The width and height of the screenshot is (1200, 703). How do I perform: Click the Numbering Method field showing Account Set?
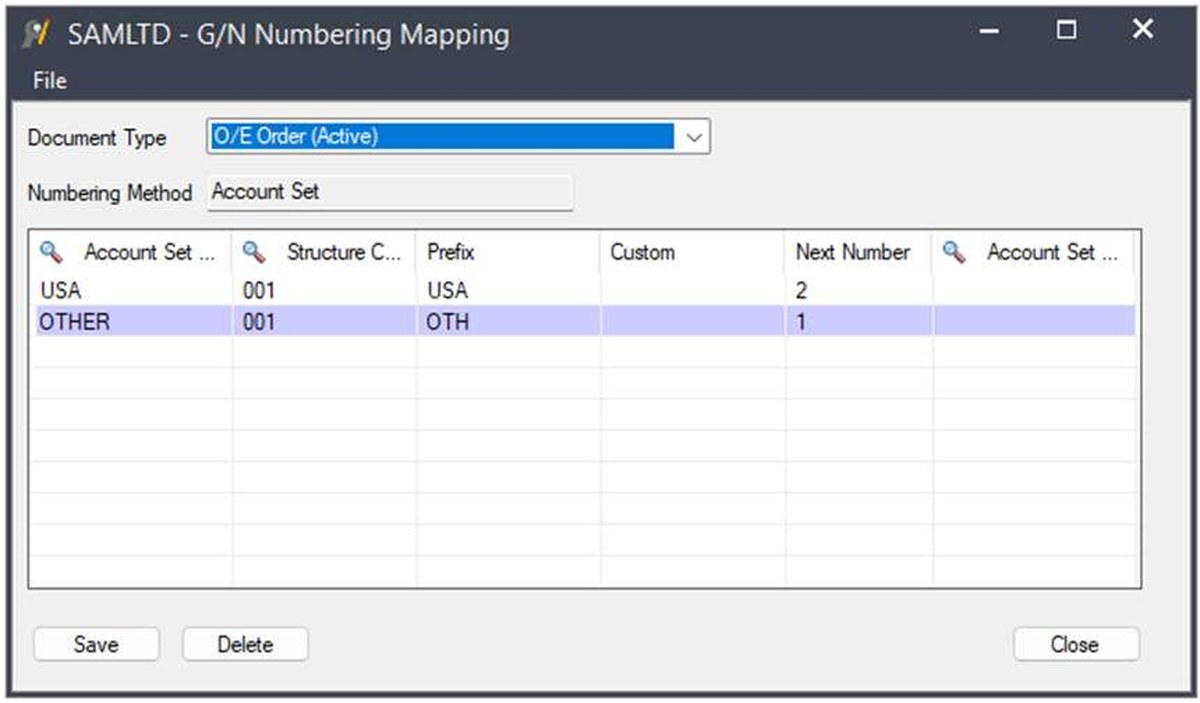tap(390, 192)
